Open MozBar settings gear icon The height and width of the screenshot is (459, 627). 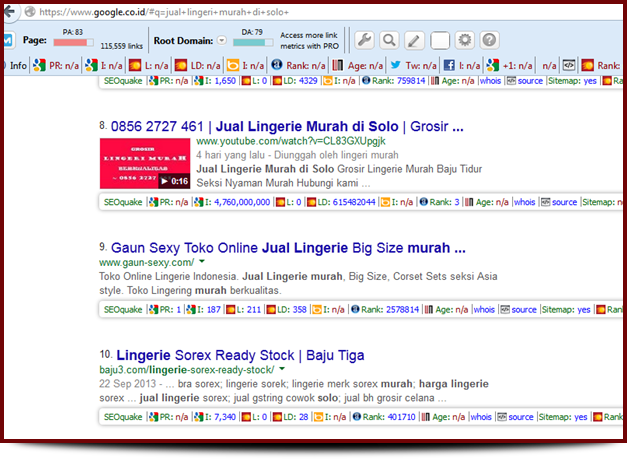tap(464, 40)
